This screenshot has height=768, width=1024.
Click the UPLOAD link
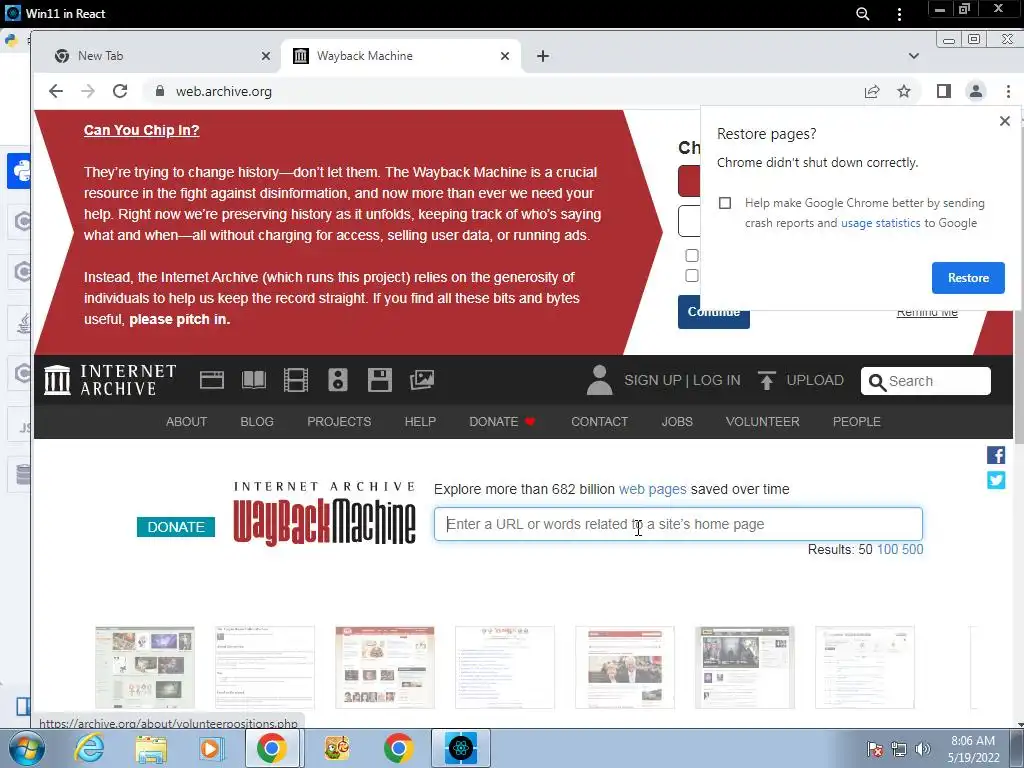(x=815, y=380)
